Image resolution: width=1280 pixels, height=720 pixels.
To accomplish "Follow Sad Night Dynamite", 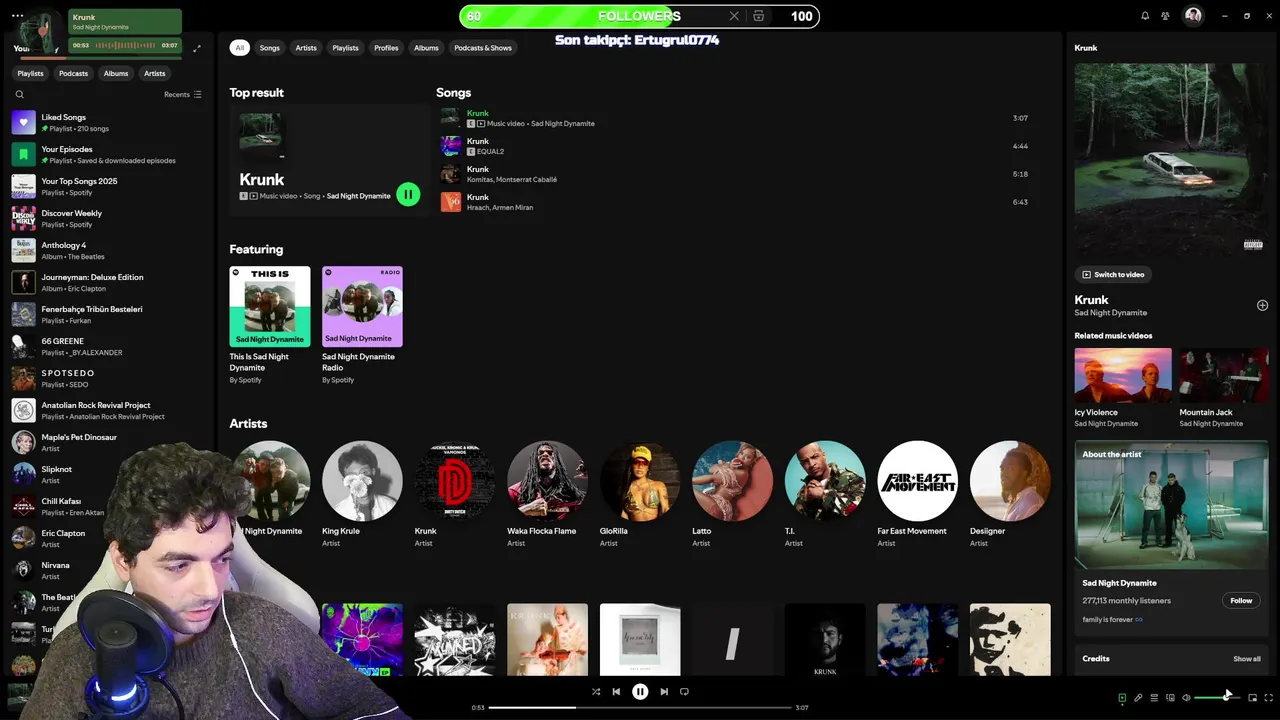I will coord(1241,600).
